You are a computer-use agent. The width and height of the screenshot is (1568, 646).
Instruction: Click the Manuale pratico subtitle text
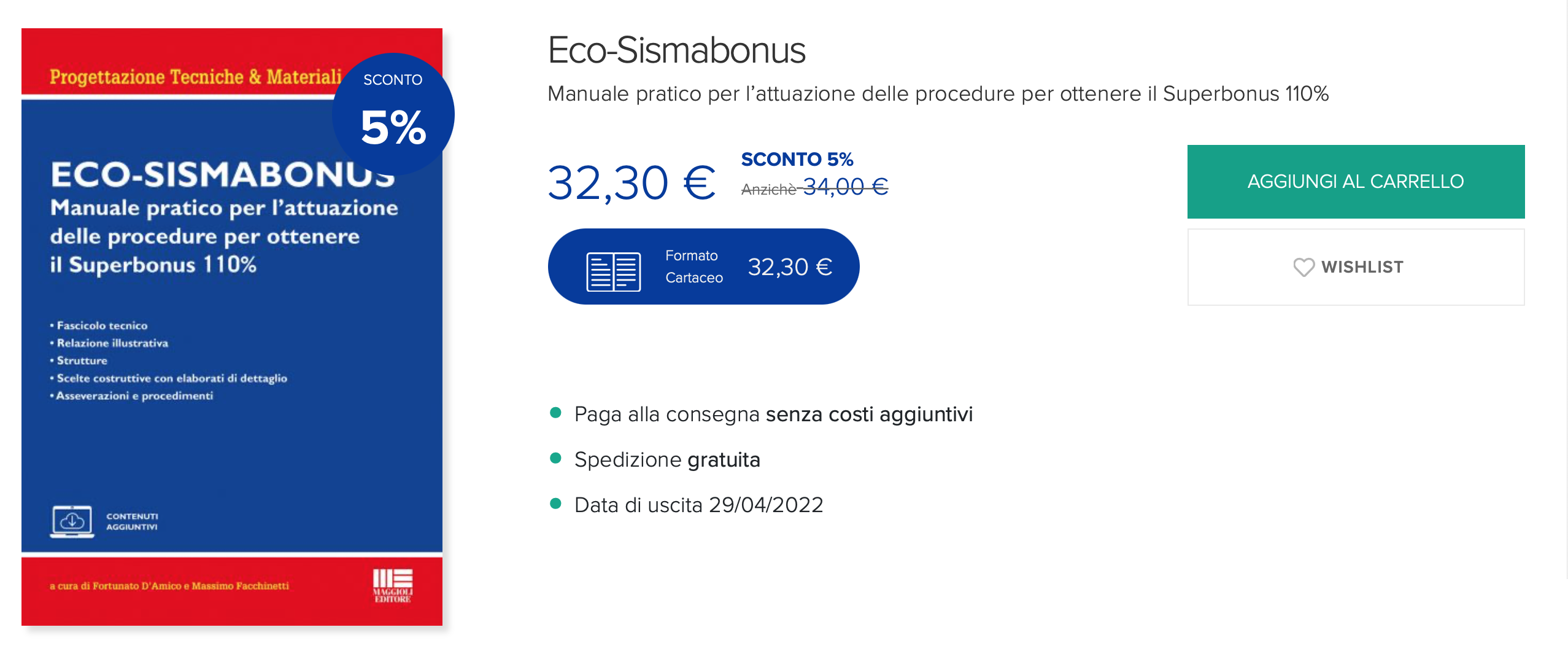tap(938, 94)
